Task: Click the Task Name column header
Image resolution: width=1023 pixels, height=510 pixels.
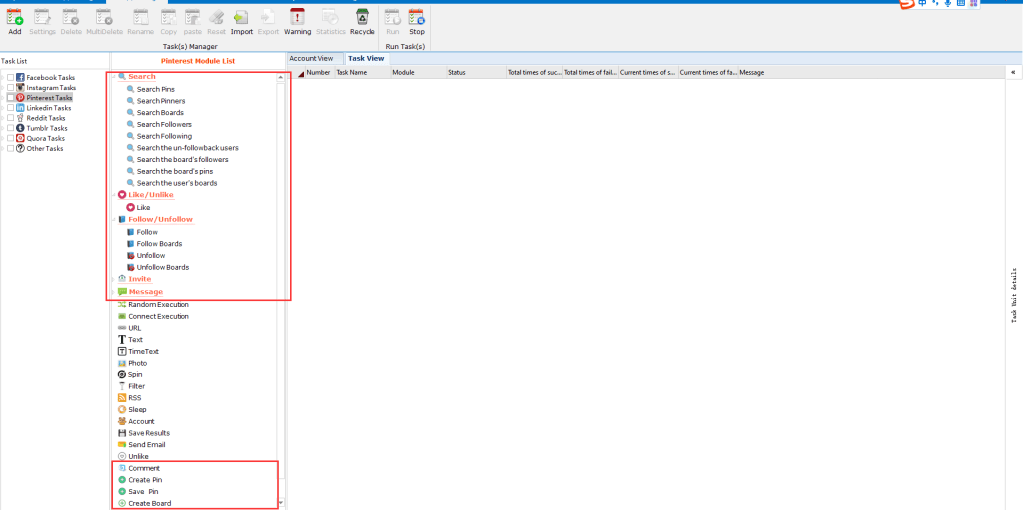Action: tap(351, 73)
